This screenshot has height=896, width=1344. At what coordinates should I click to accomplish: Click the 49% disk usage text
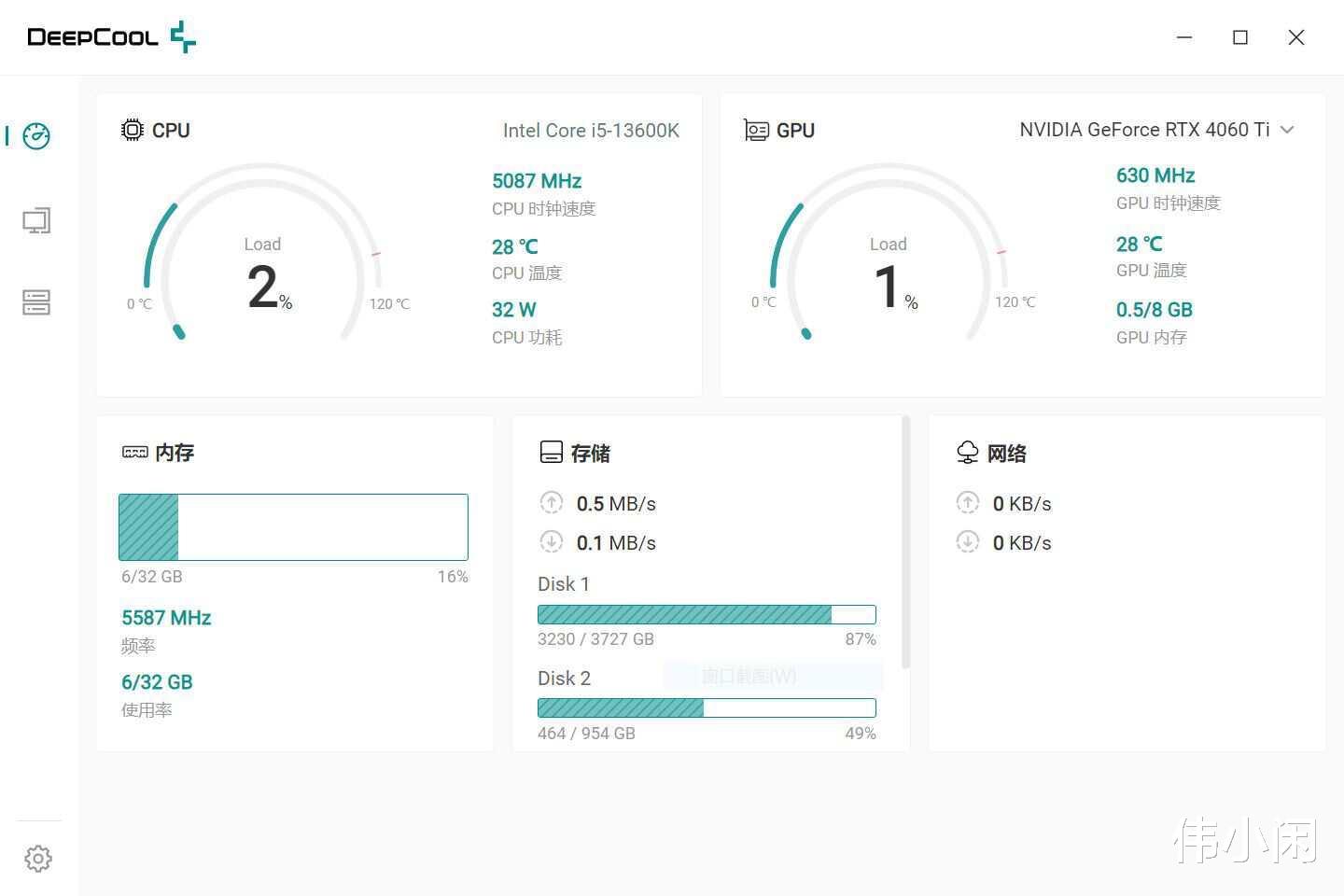click(x=861, y=734)
